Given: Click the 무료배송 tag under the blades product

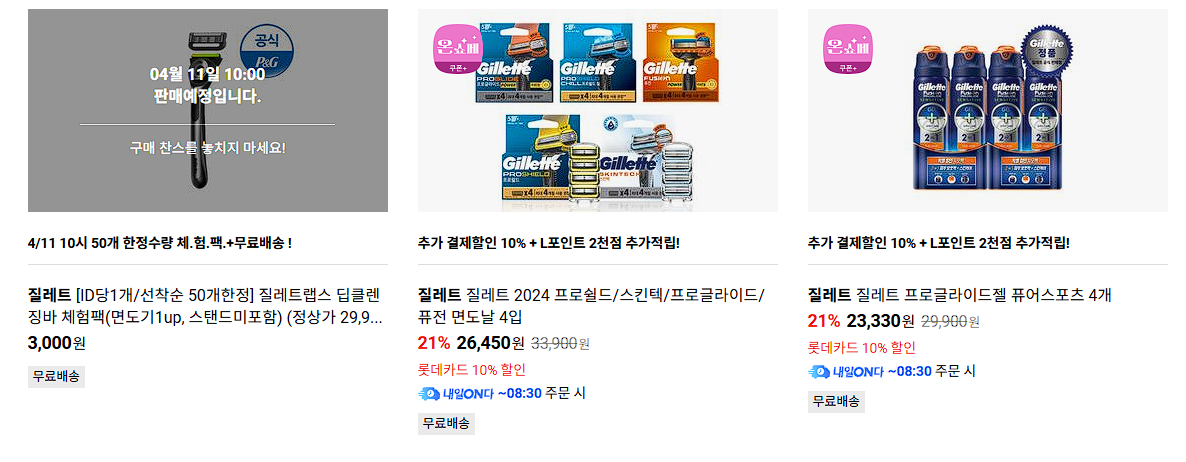Looking at the screenshot, I should (446, 423).
